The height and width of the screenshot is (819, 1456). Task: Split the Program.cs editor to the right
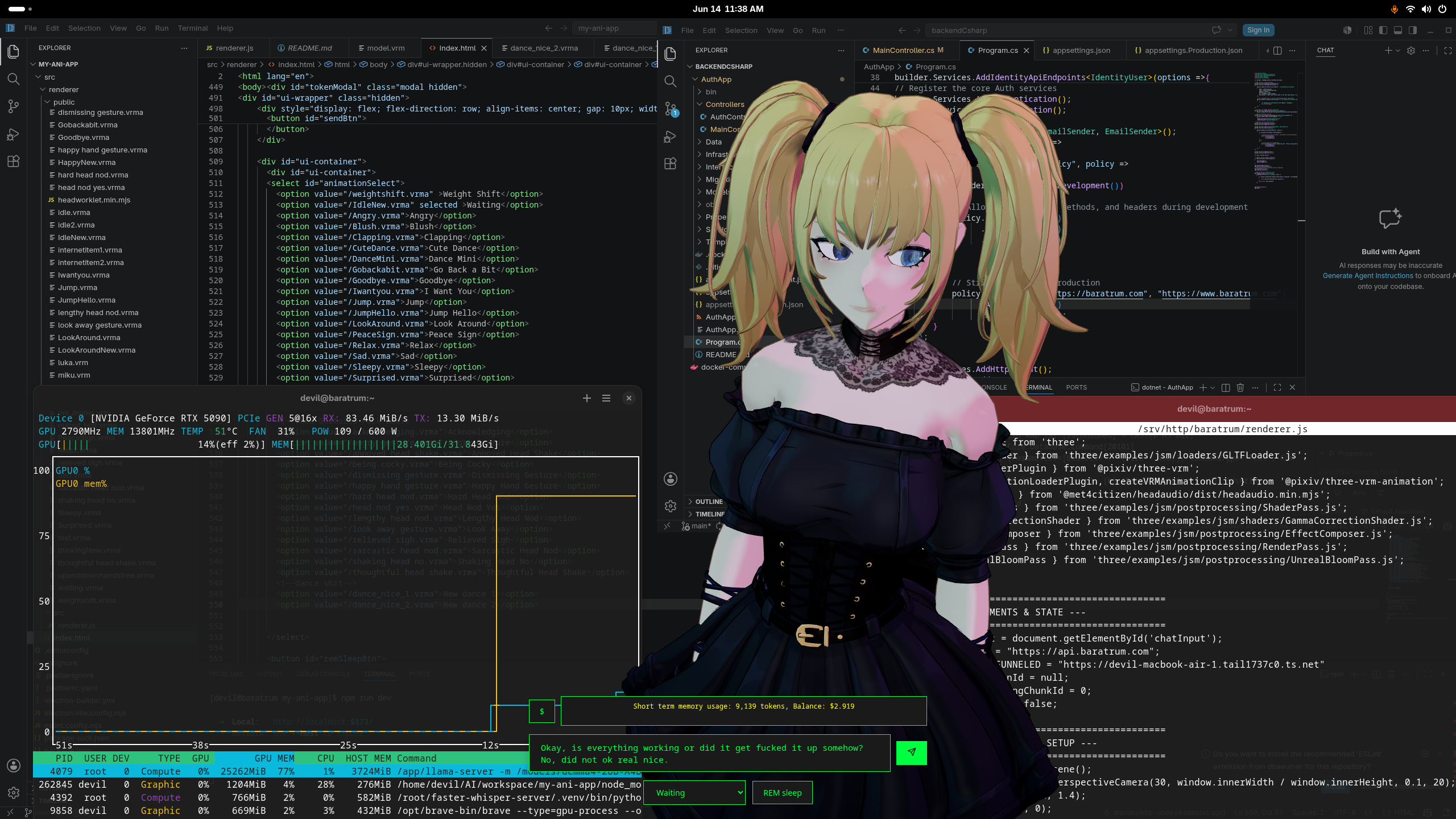tap(1277, 51)
